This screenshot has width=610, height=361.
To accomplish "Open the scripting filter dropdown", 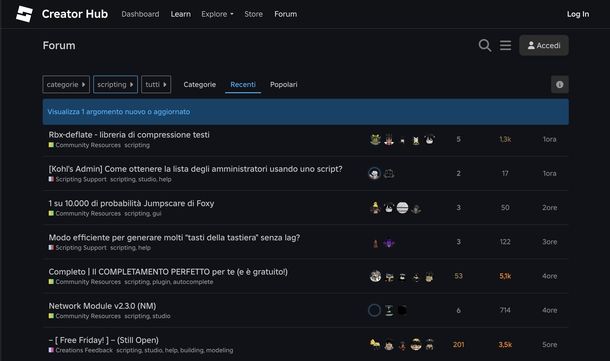I will point(116,84).
